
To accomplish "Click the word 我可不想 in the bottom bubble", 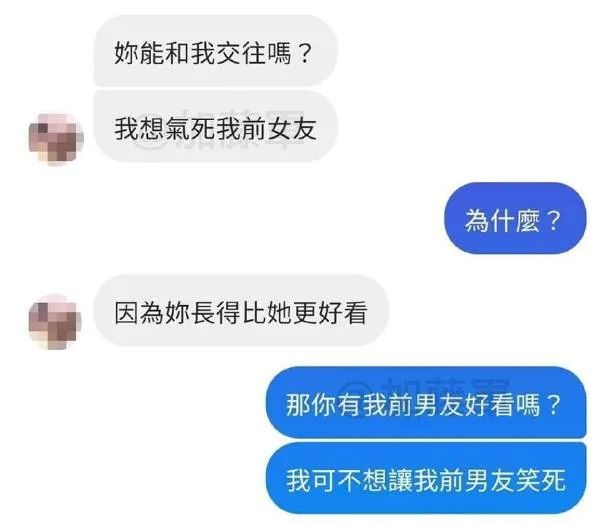I will click(x=337, y=480).
